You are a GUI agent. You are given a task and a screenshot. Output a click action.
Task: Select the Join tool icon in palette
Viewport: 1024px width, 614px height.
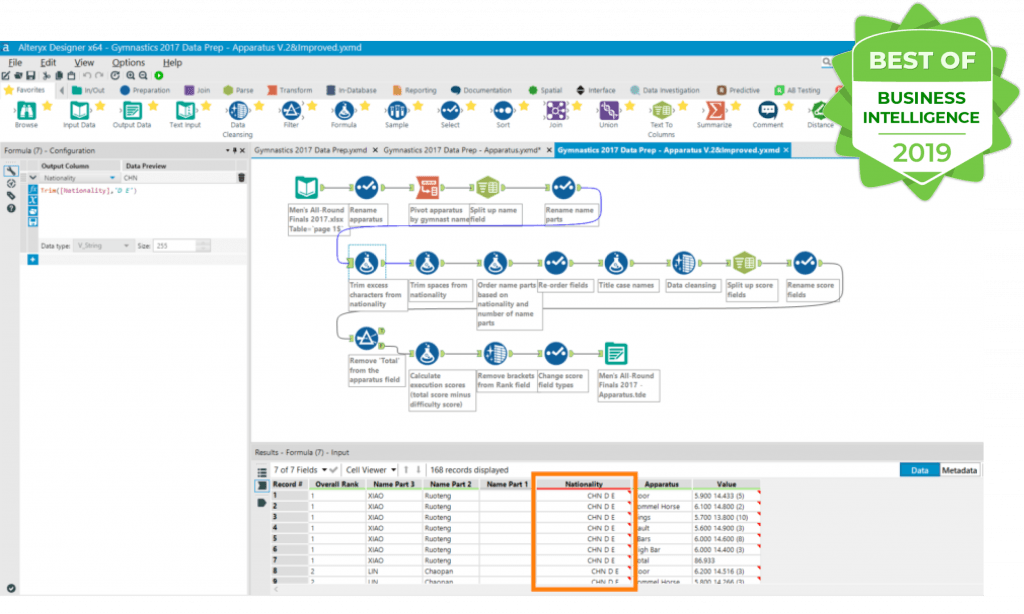[x=556, y=110]
